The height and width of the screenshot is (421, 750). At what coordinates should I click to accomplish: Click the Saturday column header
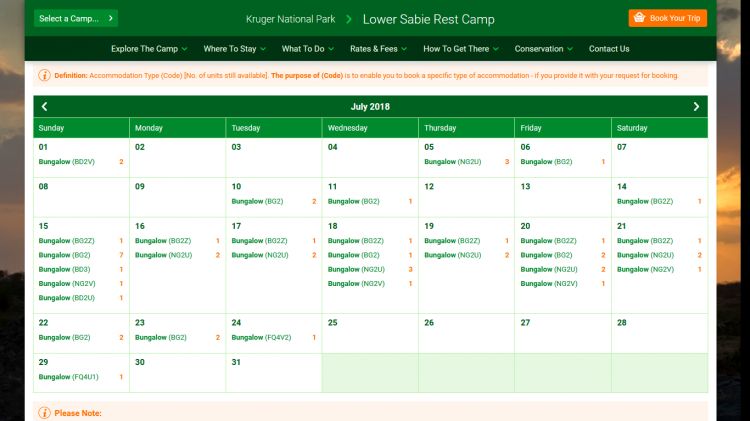click(x=659, y=128)
